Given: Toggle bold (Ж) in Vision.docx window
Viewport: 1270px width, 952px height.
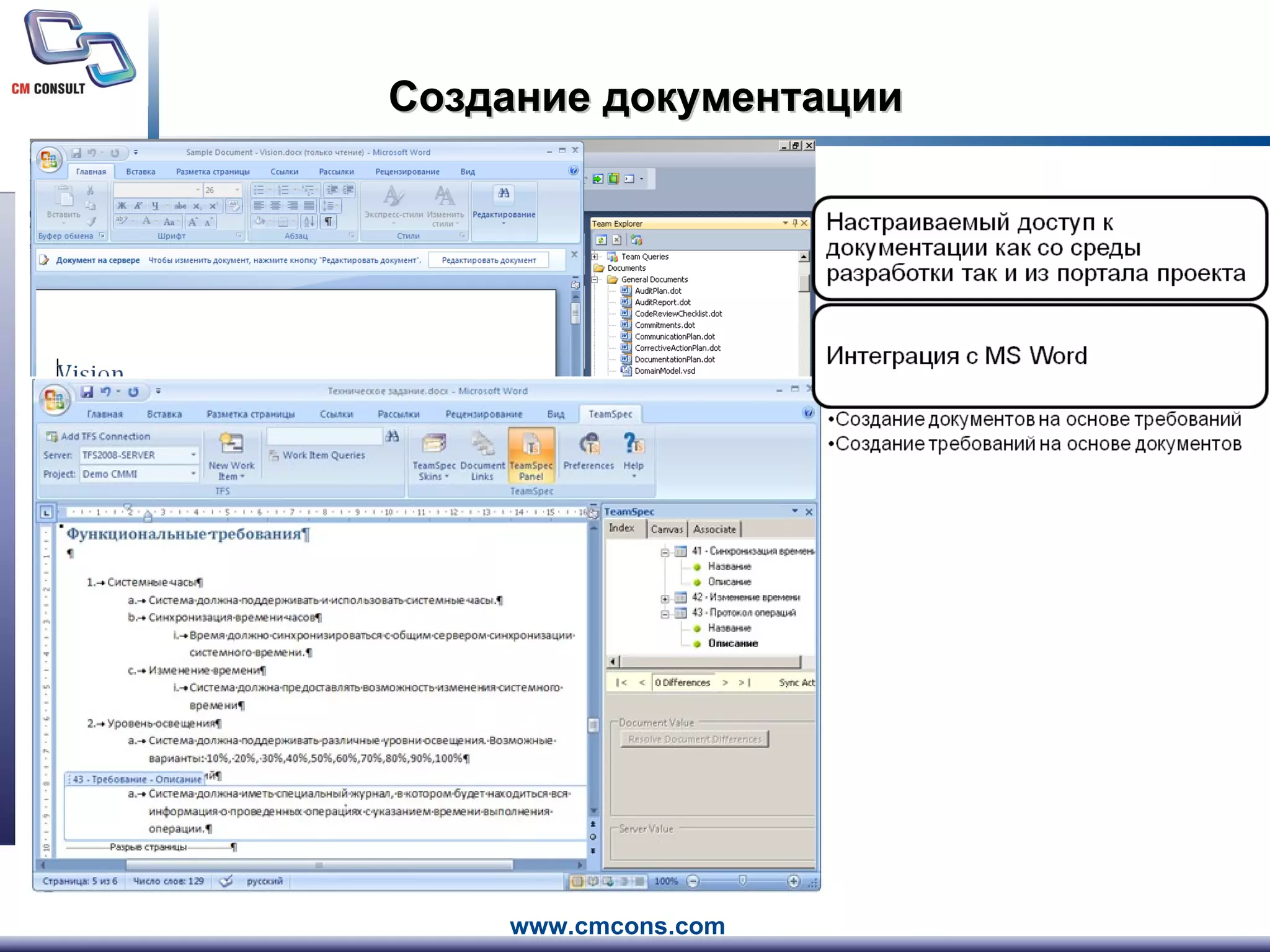Looking at the screenshot, I should pyautogui.click(x=122, y=206).
